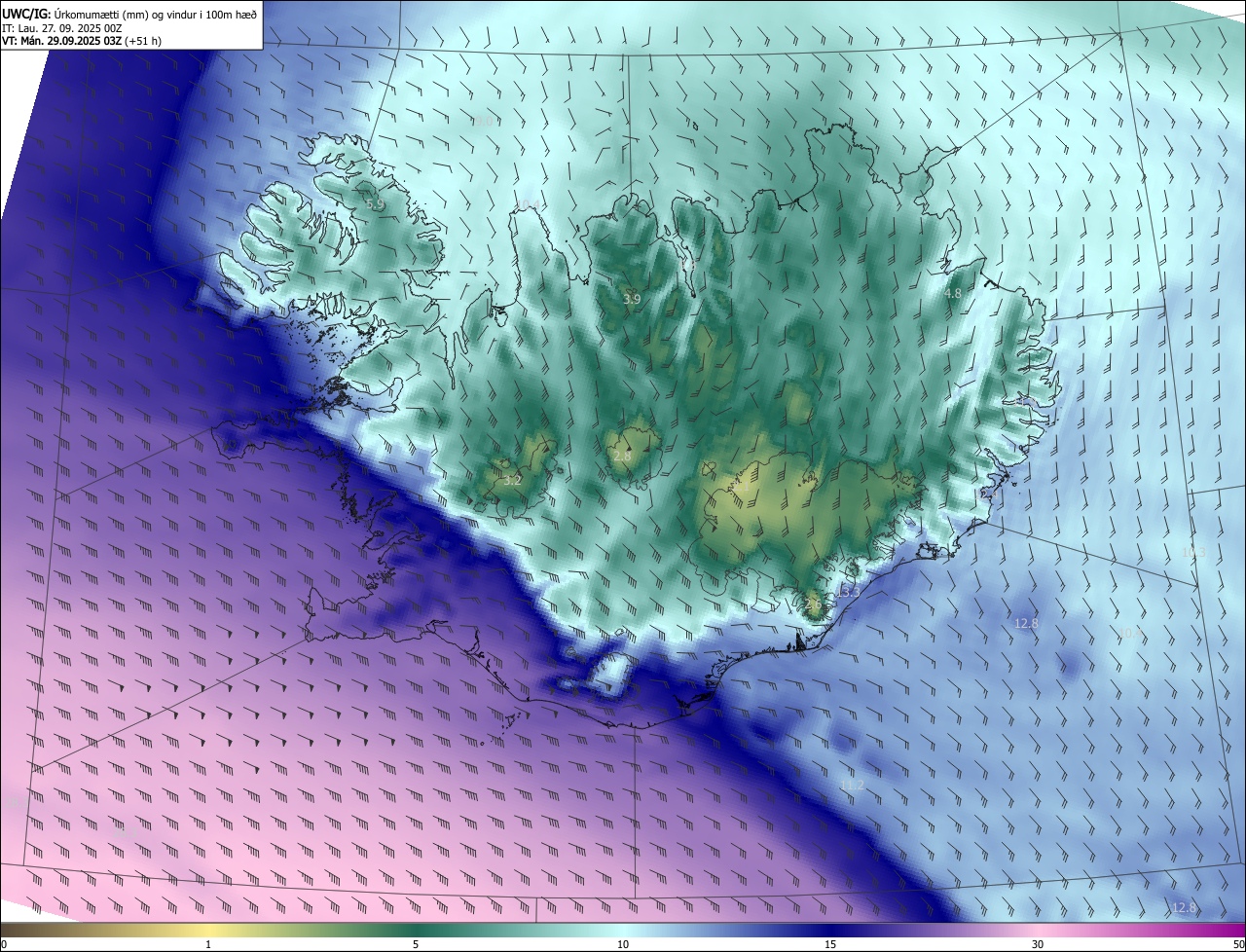Click the 13.3 value on the southeast coast
This screenshot has width=1246, height=952.
pos(849,592)
